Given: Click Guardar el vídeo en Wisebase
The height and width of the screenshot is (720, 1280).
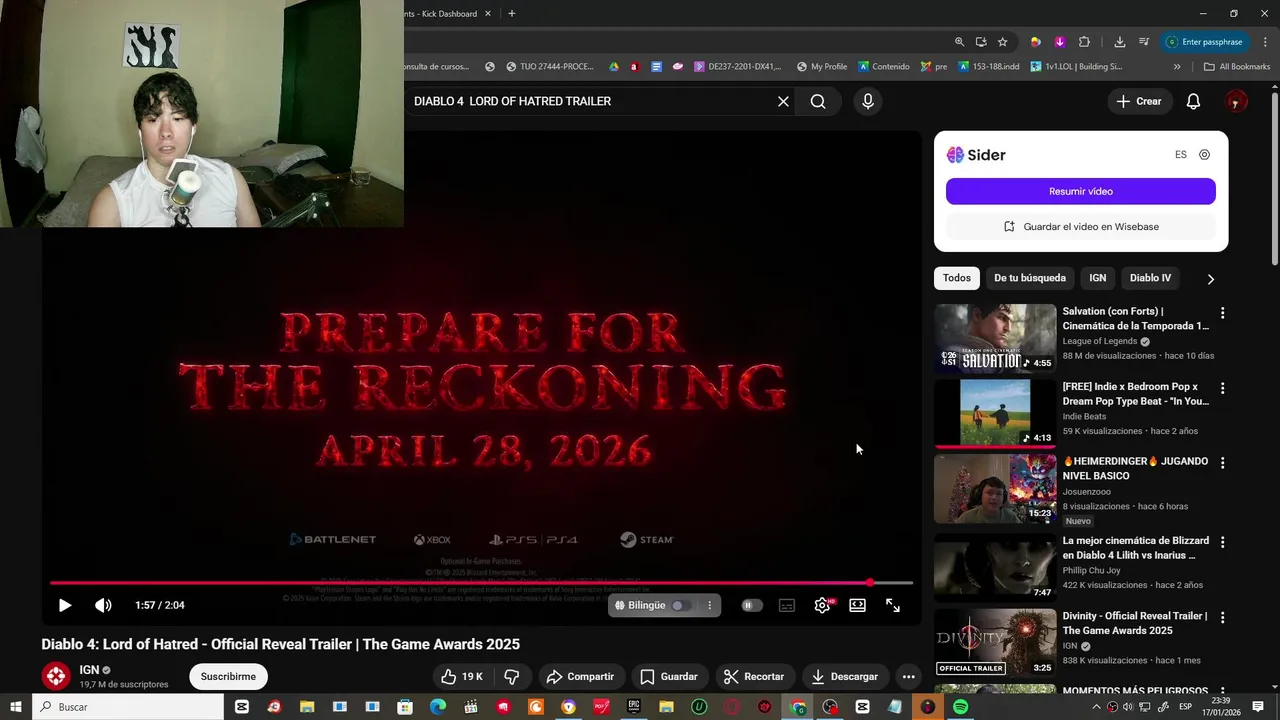Looking at the screenshot, I should tap(1081, 227).
